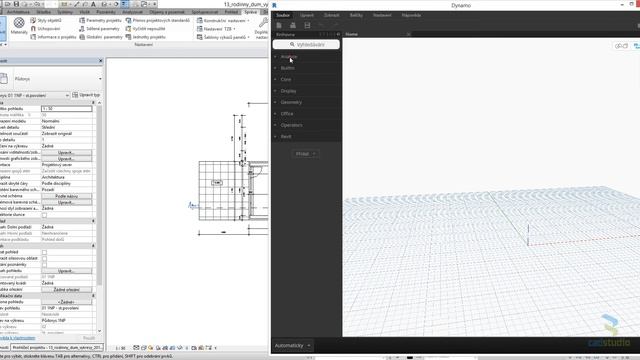
Task: Click the Undo arrow in Dynamo toolbar
Action: pos(321,25)
